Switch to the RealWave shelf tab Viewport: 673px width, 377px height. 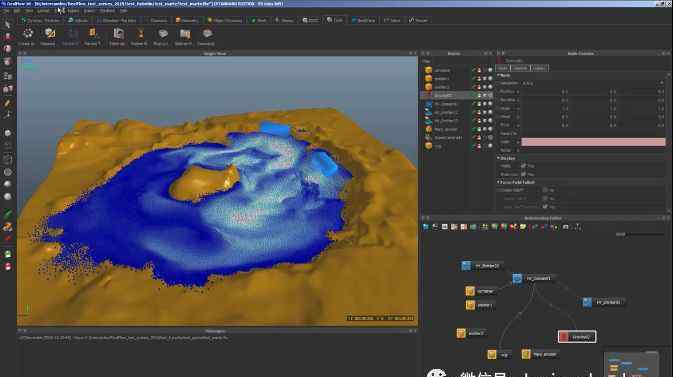click(x=363, y=20)
